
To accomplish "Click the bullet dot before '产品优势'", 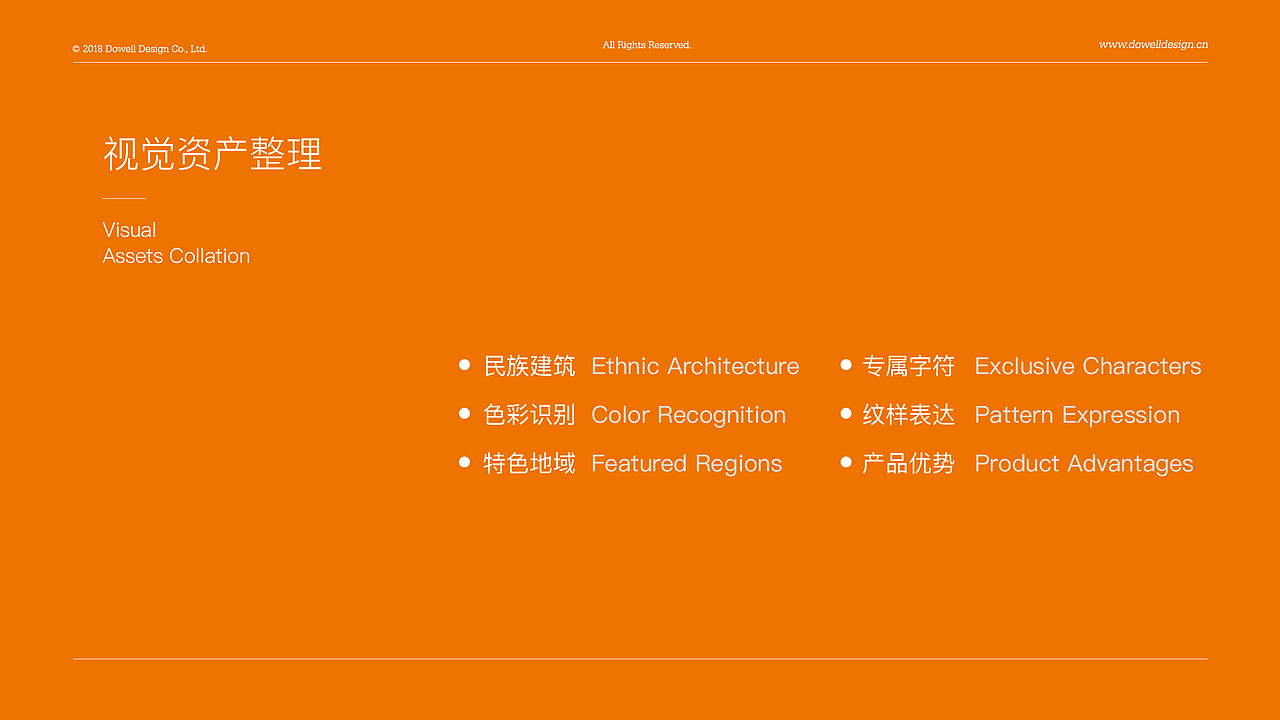I will coord(846,462).
